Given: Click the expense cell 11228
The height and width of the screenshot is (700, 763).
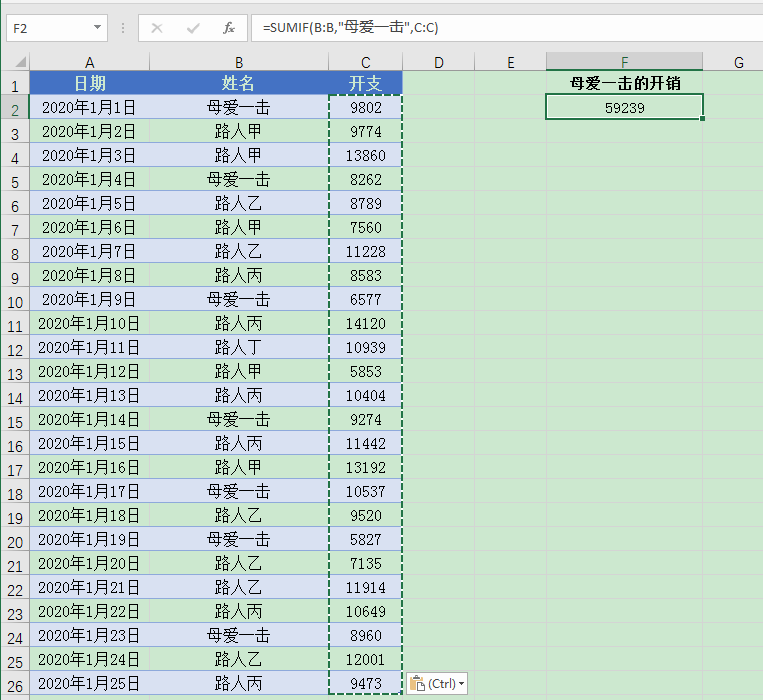Looking at the screenshot, I should tap(365, 251).
